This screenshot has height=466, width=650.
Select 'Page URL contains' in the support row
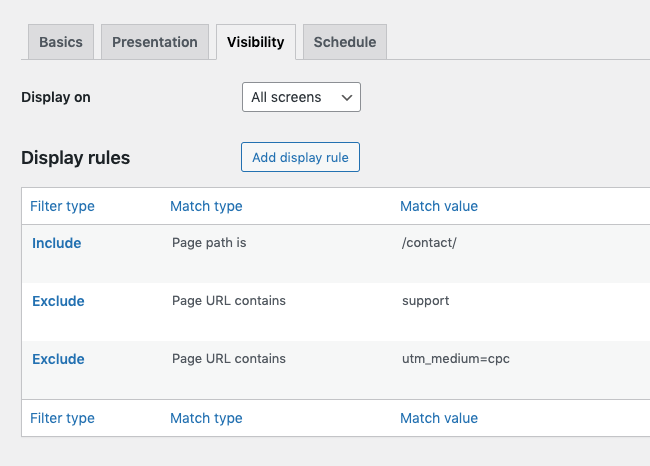(x=229, y=301)
